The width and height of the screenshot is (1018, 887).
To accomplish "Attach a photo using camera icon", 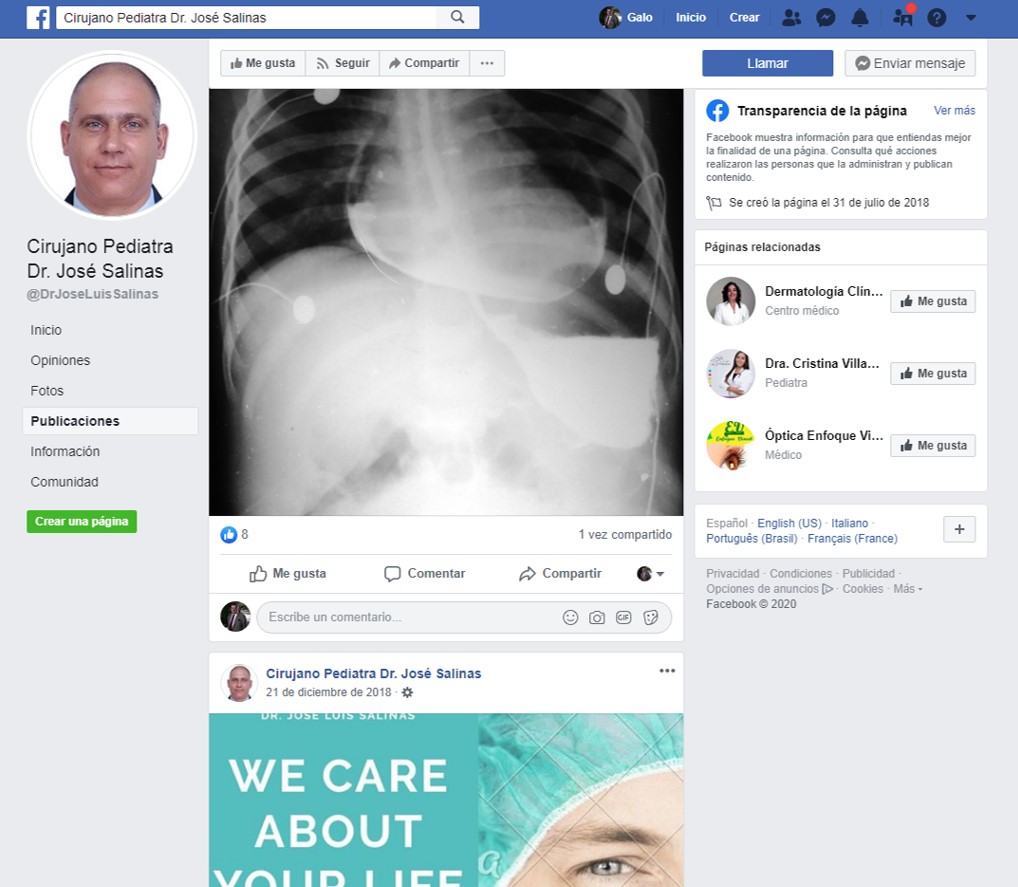I will pyautogui.click(x=597, y=617).
